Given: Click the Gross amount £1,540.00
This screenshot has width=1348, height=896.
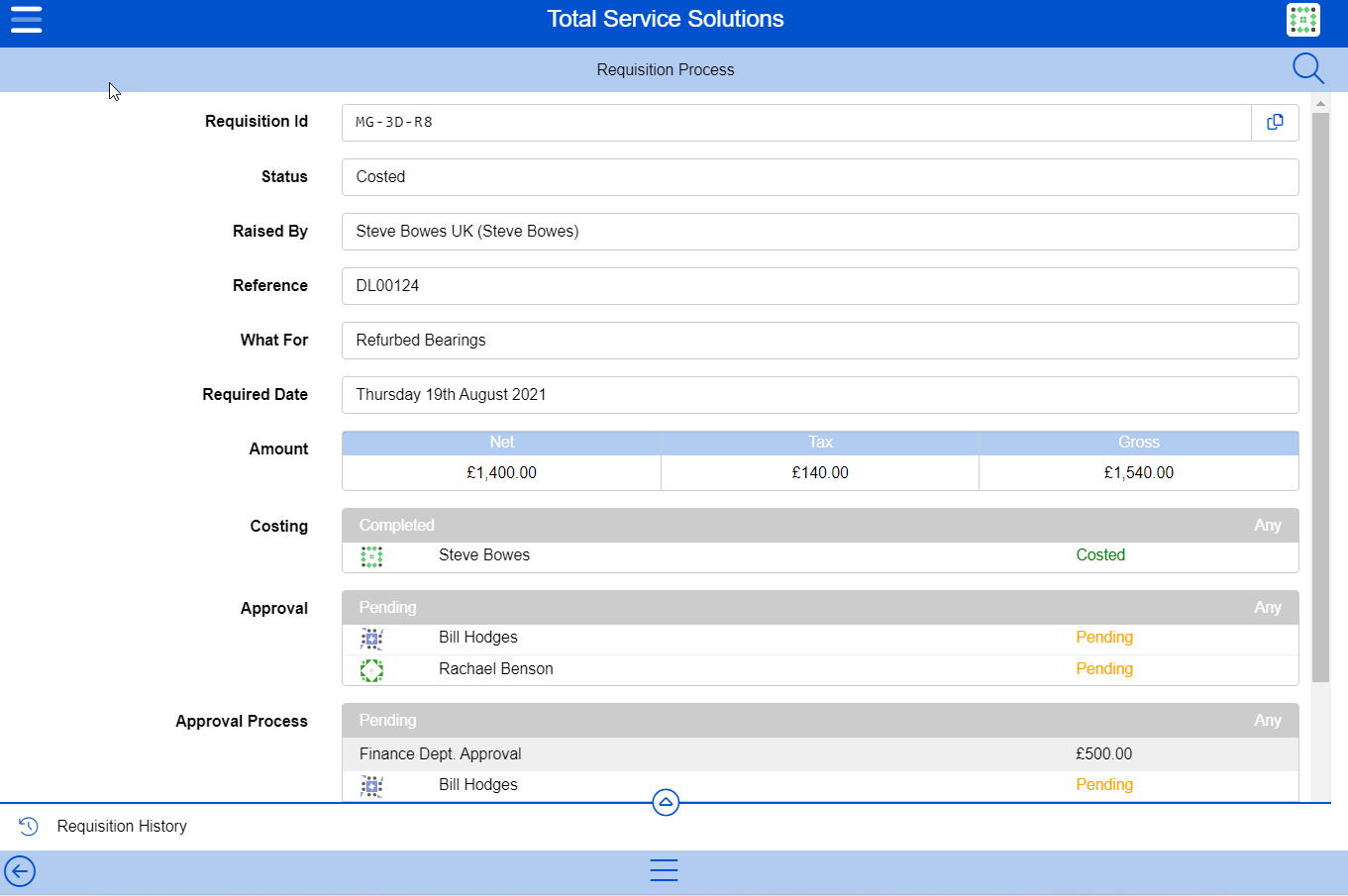Looking at the screenshot, I should pyautogui.click(x=1139, y=472).
